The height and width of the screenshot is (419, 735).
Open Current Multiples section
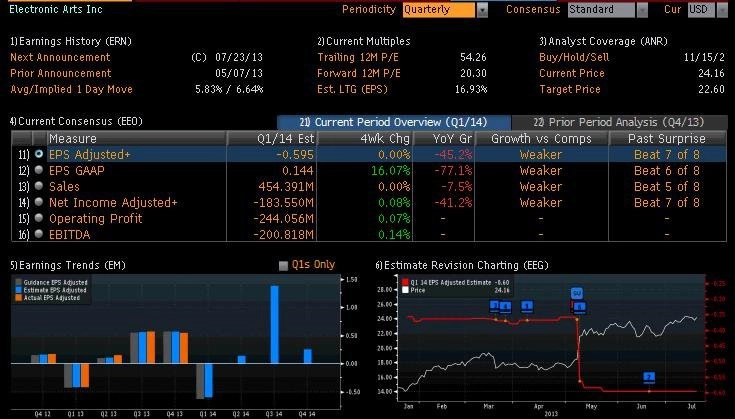click(364, 41)
